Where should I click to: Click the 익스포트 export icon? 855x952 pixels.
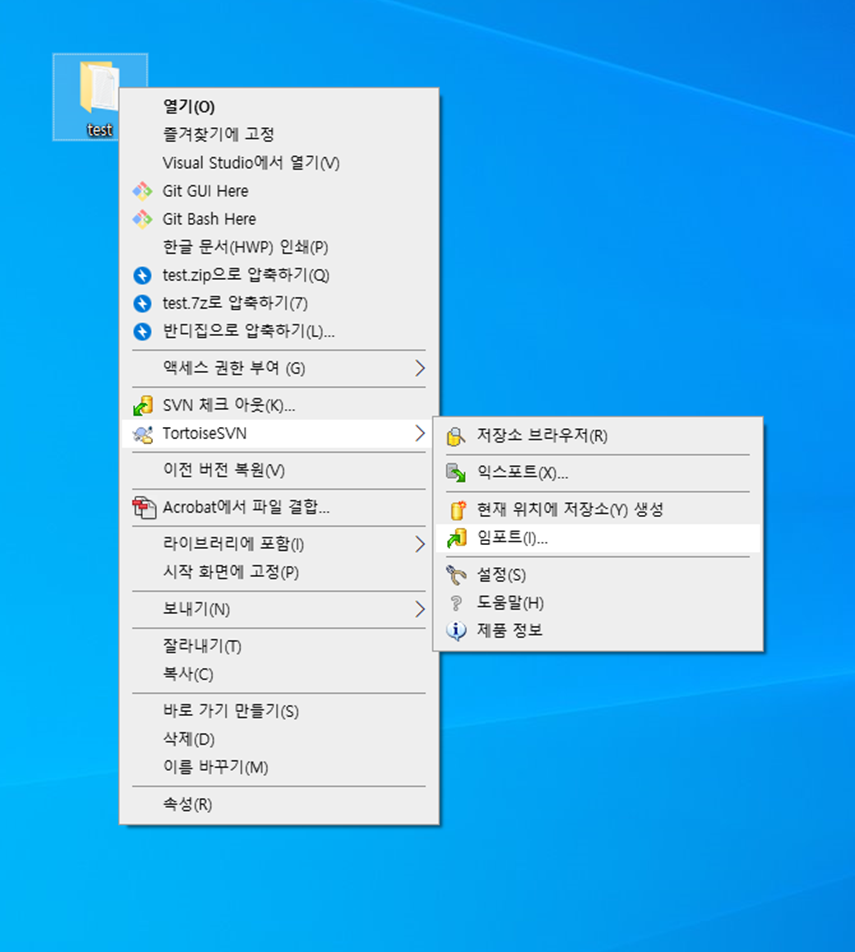(456, 473)
